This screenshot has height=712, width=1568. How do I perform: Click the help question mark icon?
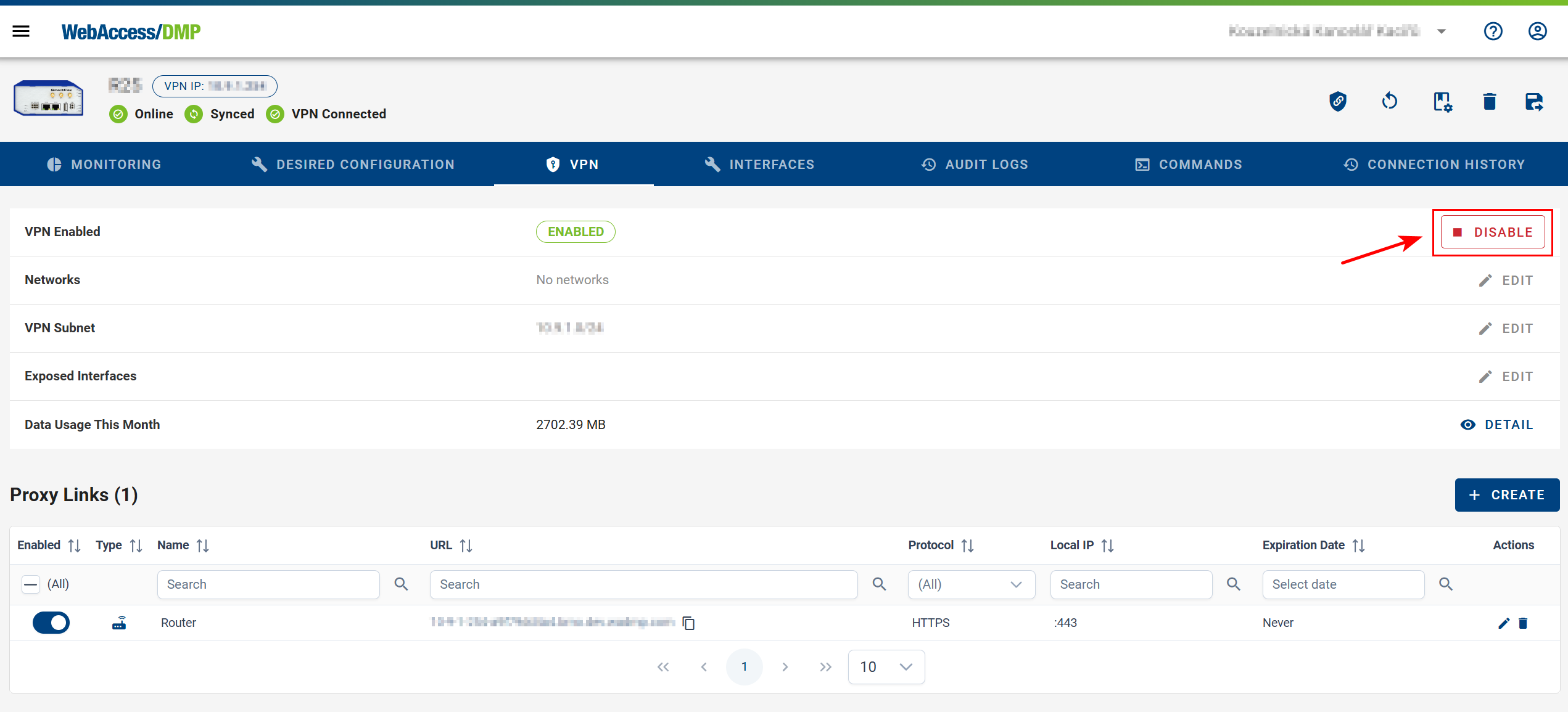(1493, 31)
